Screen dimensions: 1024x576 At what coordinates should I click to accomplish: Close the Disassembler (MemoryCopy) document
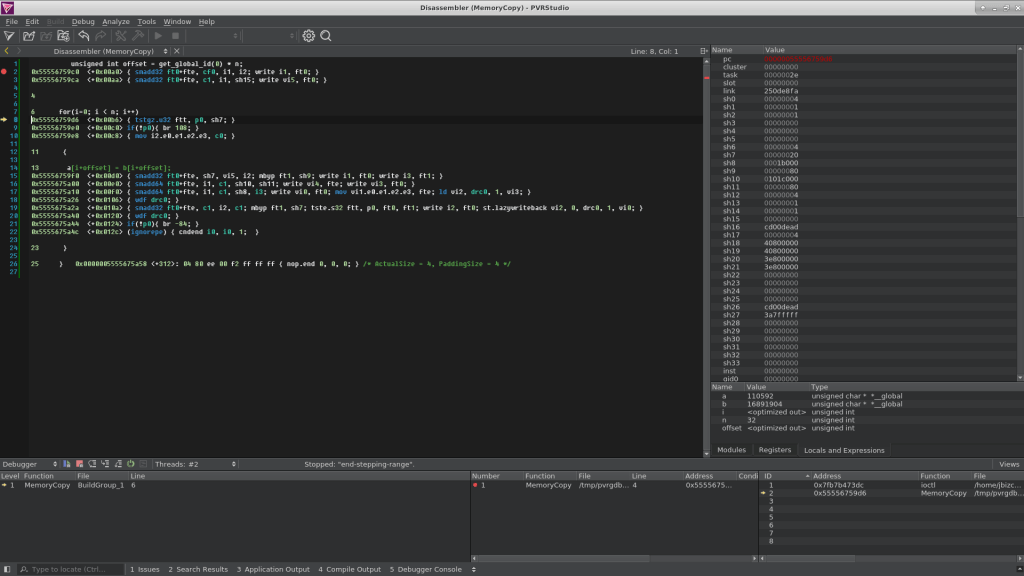coord(177,51)
